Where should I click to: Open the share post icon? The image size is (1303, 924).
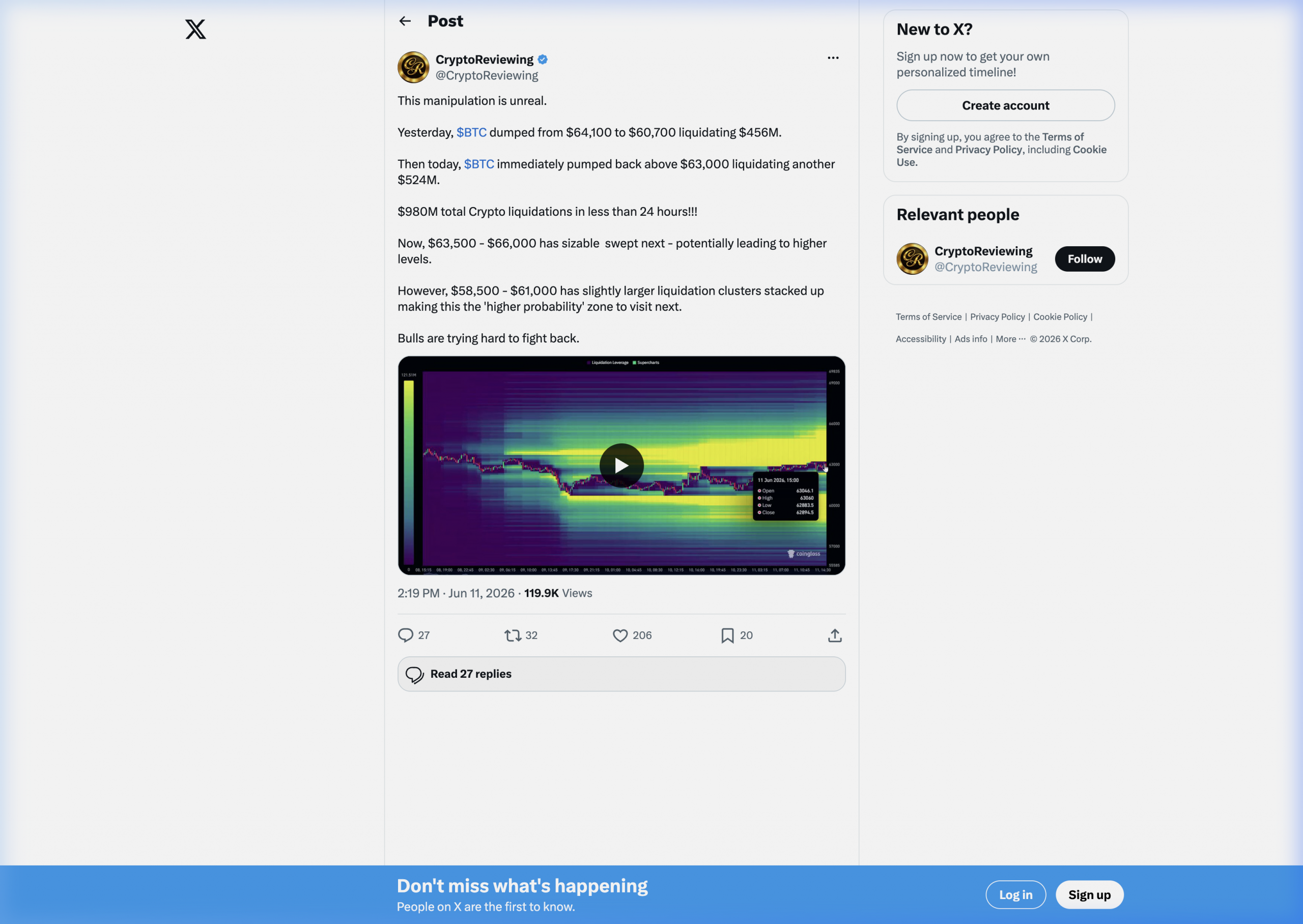point(834,635)
